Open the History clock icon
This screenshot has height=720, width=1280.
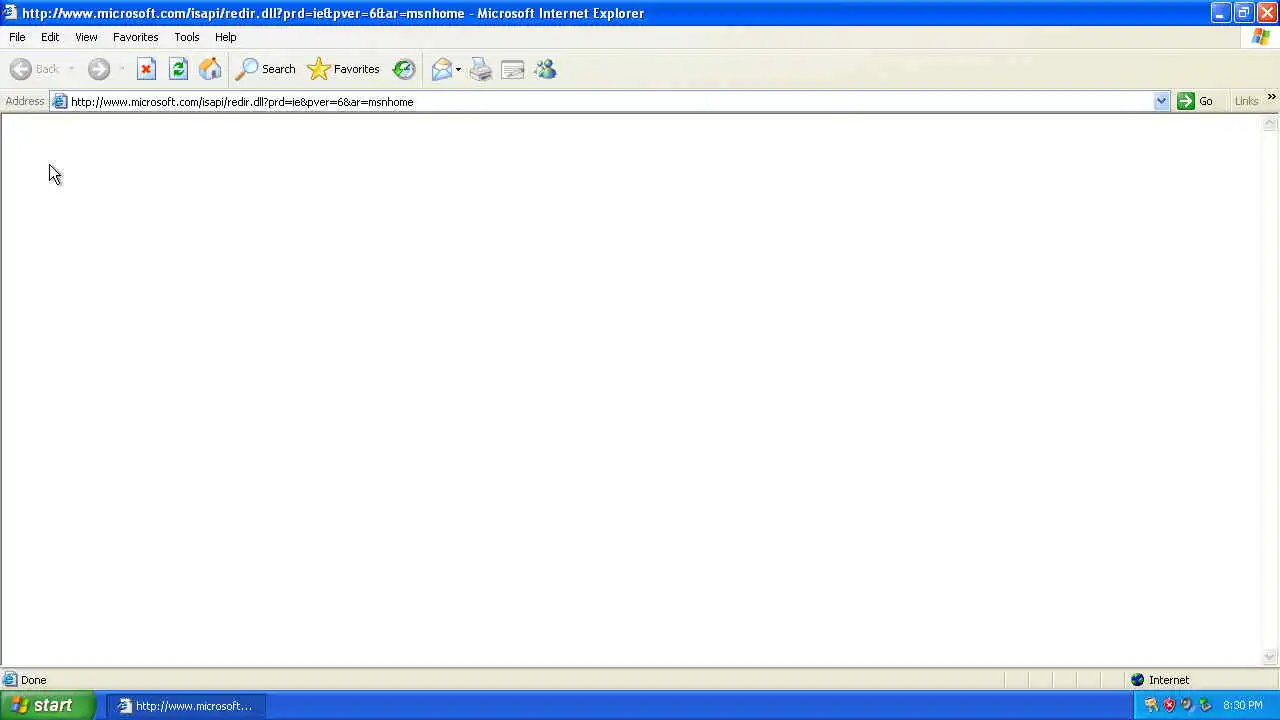coord(404,69)
